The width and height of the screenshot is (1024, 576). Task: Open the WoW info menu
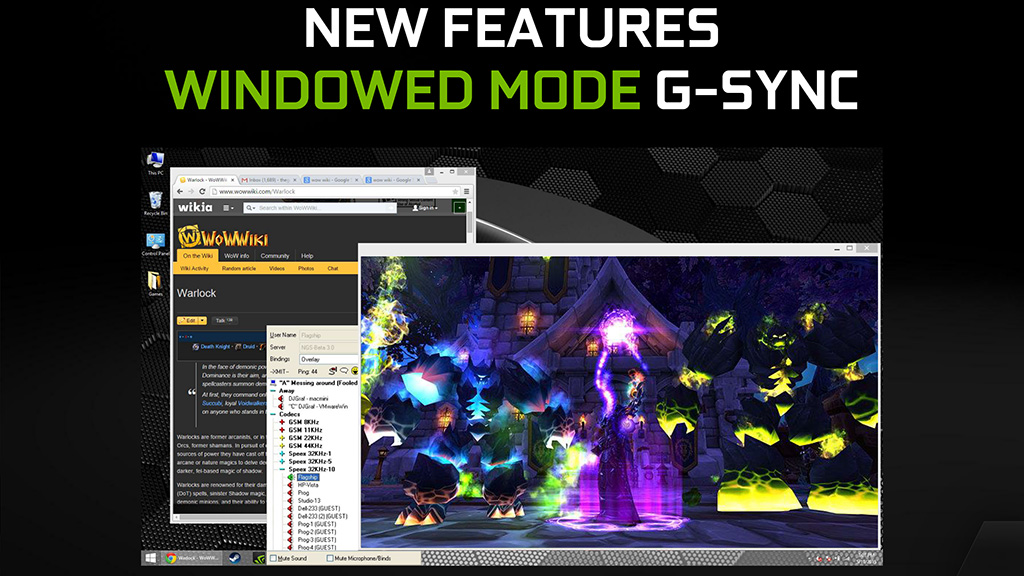[236, 256]
